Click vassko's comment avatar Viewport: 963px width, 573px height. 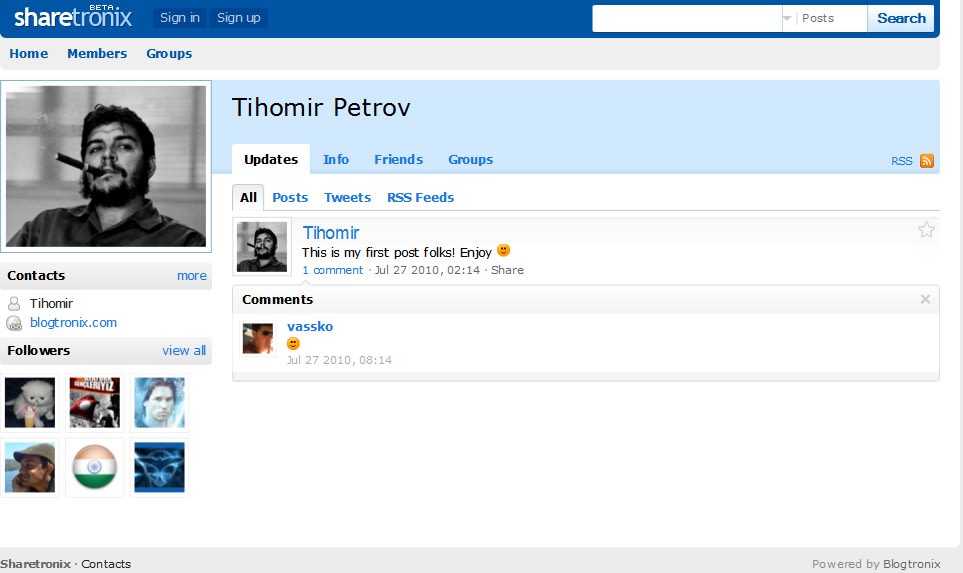click(x=258, y=338)
